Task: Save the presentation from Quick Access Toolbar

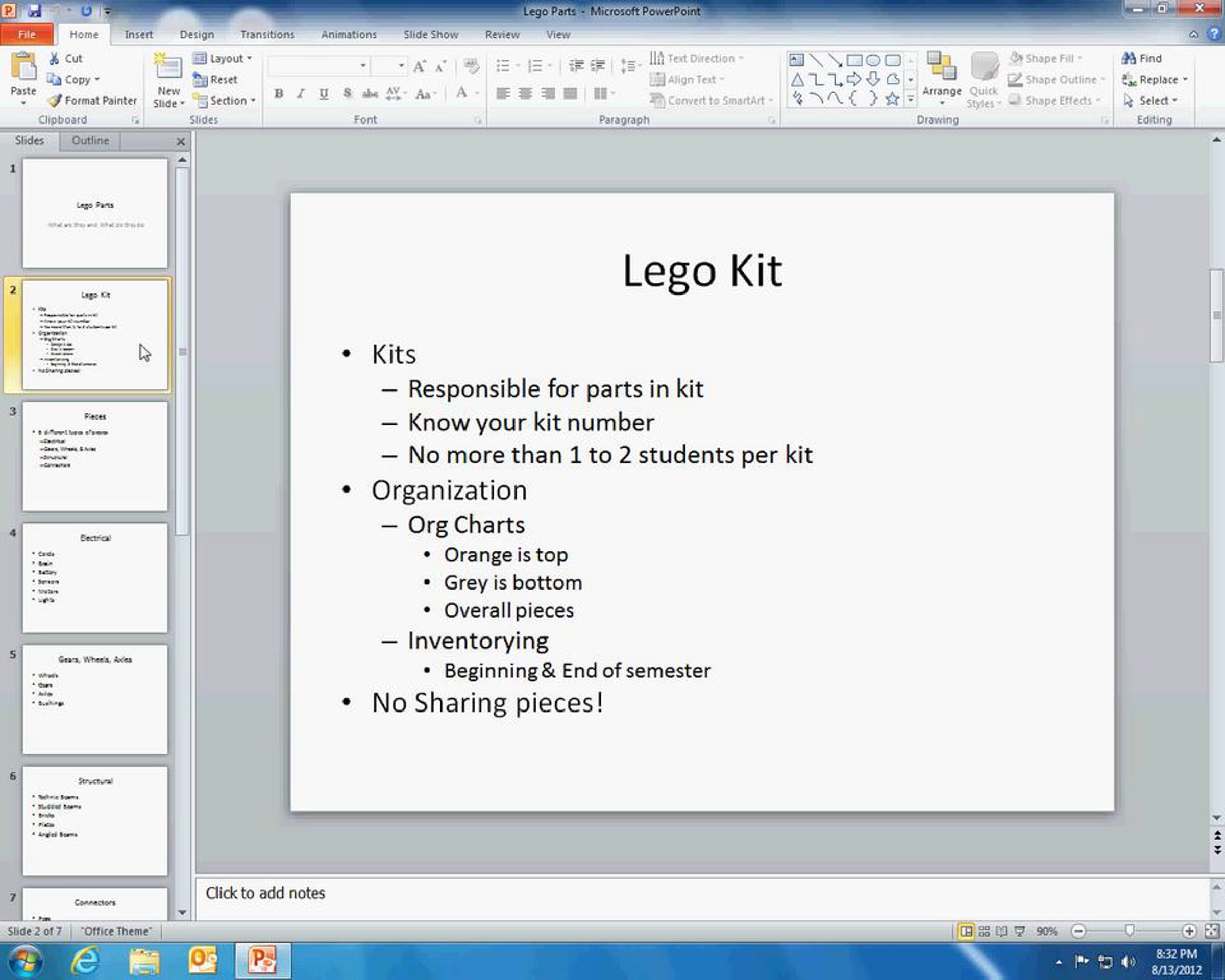Action: pos(35,10)
